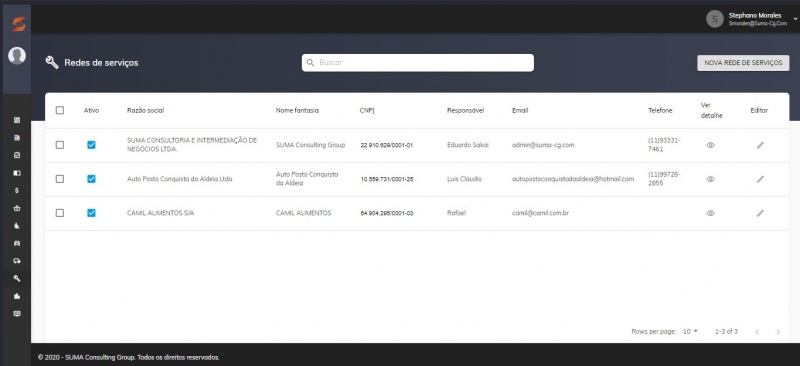Open the documents sidebar icon

[x=17, y=138]
